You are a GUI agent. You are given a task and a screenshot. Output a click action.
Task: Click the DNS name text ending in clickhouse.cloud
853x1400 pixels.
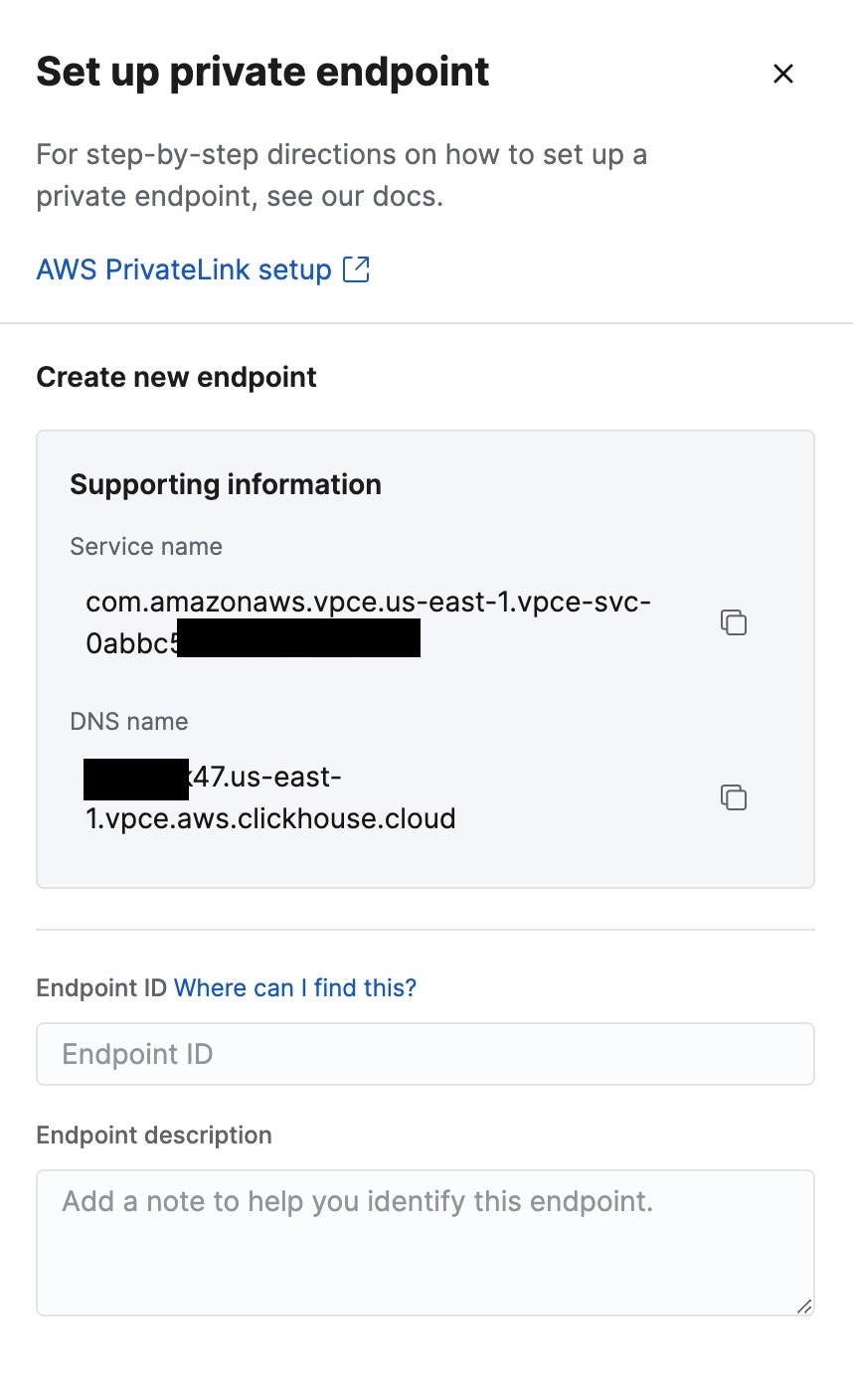[x=270, y=797]
